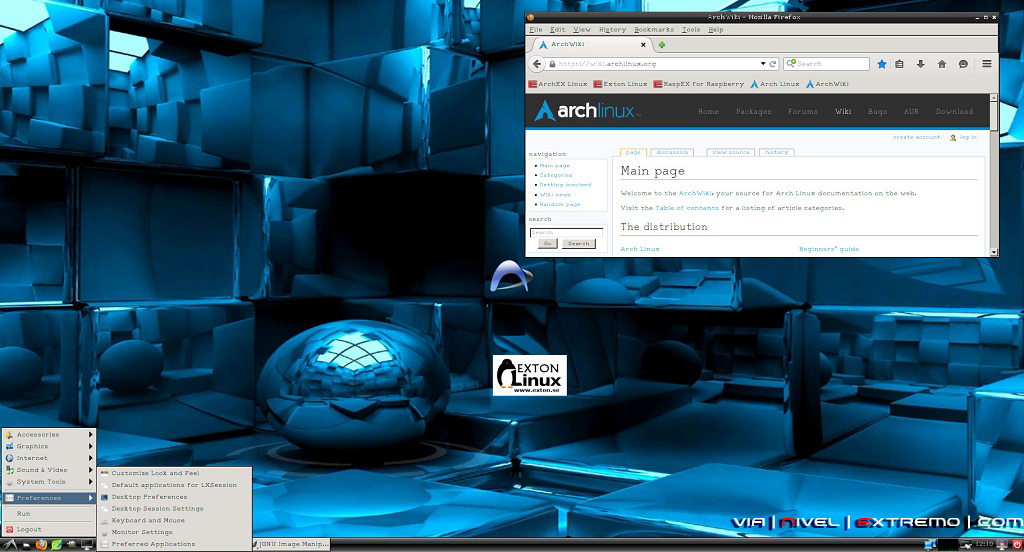Click Download in Arch Linux navigation

[x=954, y=112]
